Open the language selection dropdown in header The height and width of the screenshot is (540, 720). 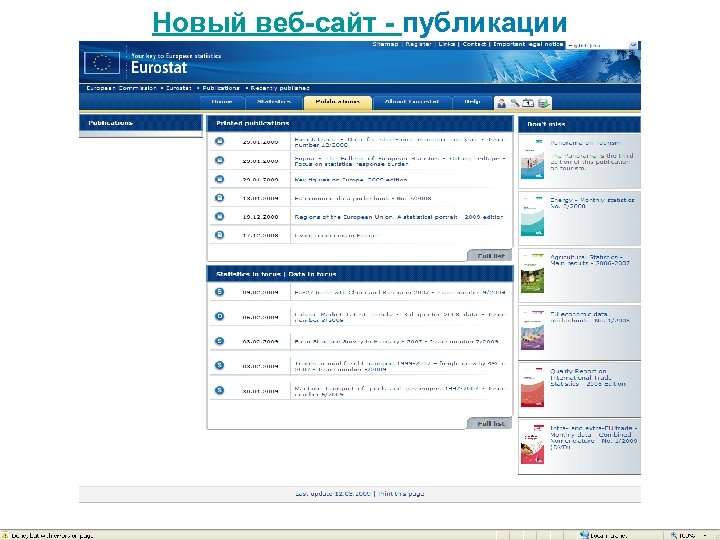[602, 45]
